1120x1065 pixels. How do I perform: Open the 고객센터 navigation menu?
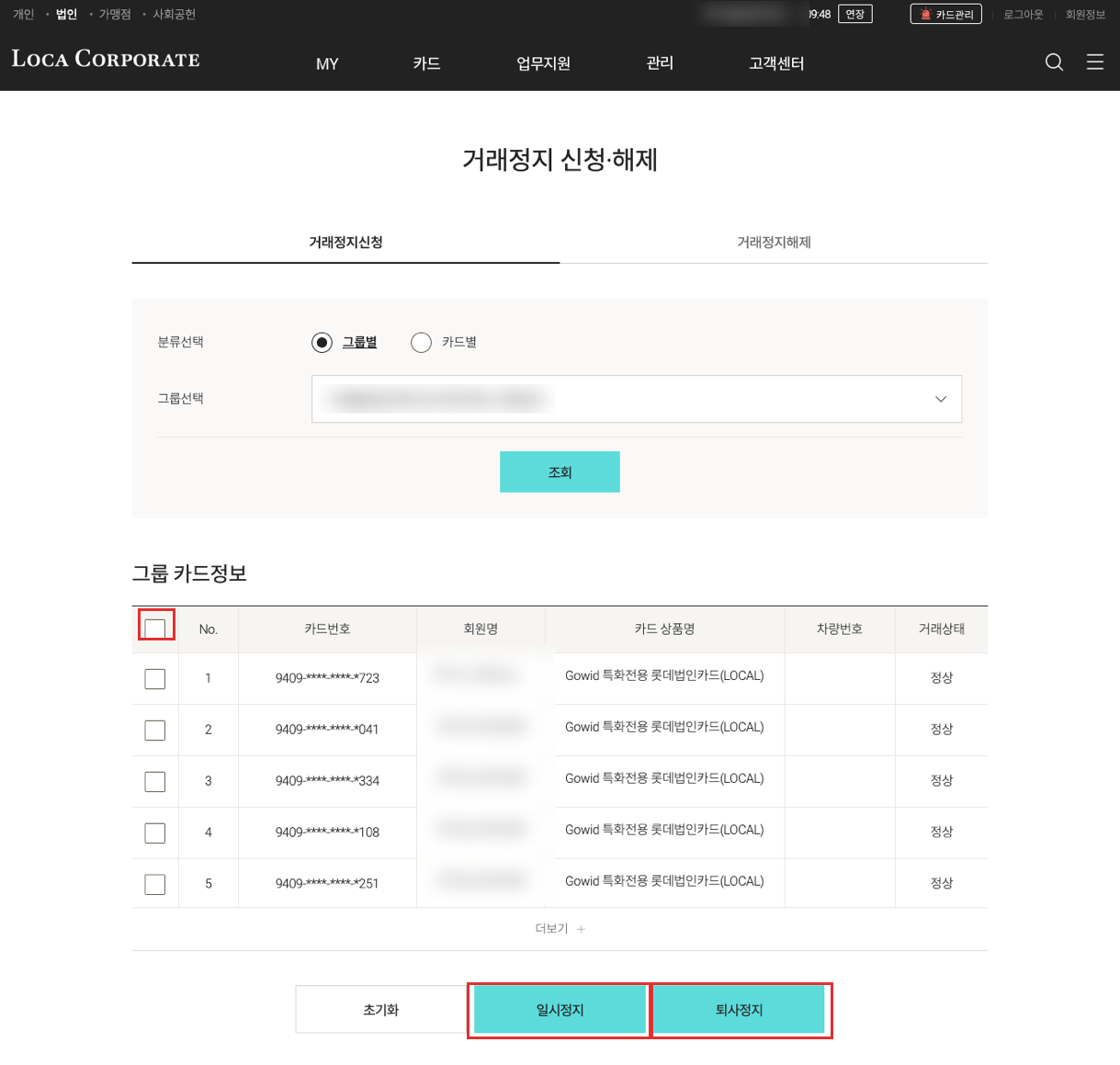776,63
